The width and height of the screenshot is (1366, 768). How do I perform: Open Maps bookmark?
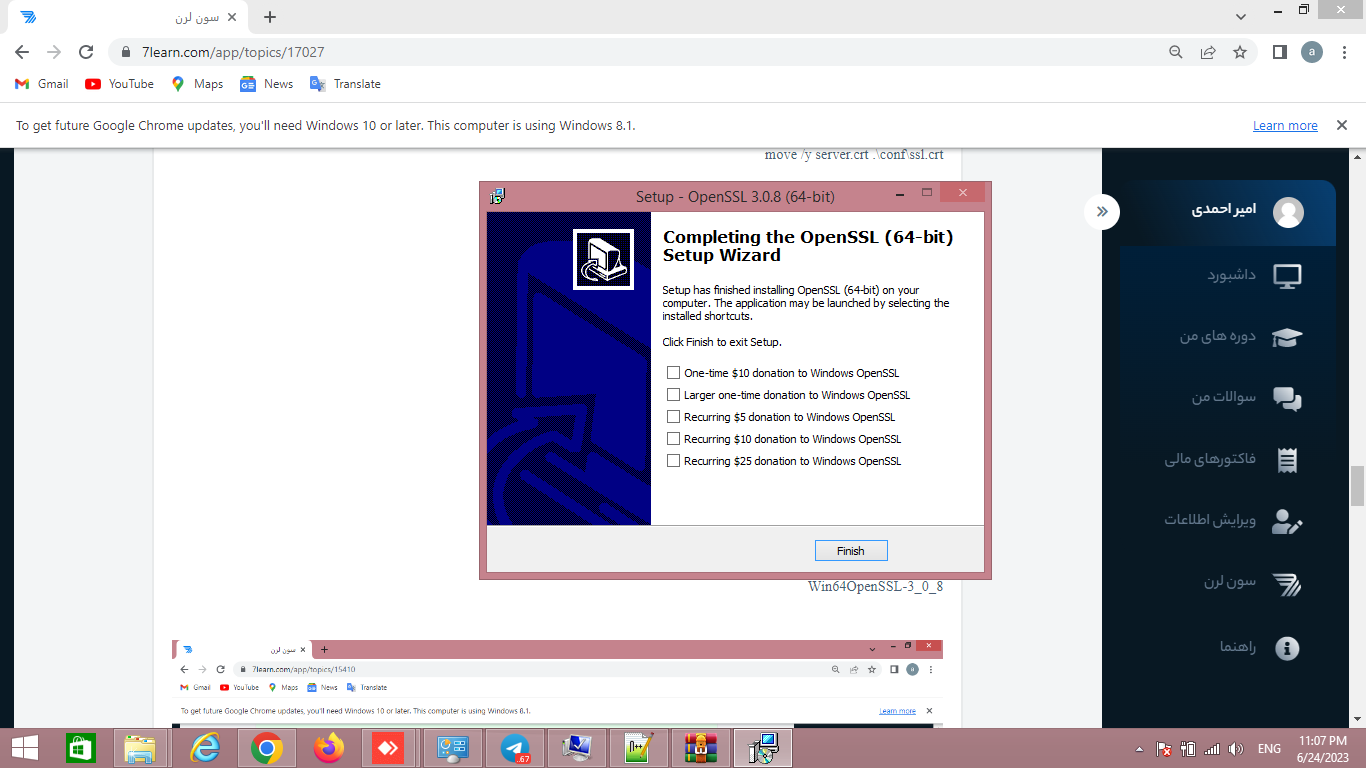197,84
